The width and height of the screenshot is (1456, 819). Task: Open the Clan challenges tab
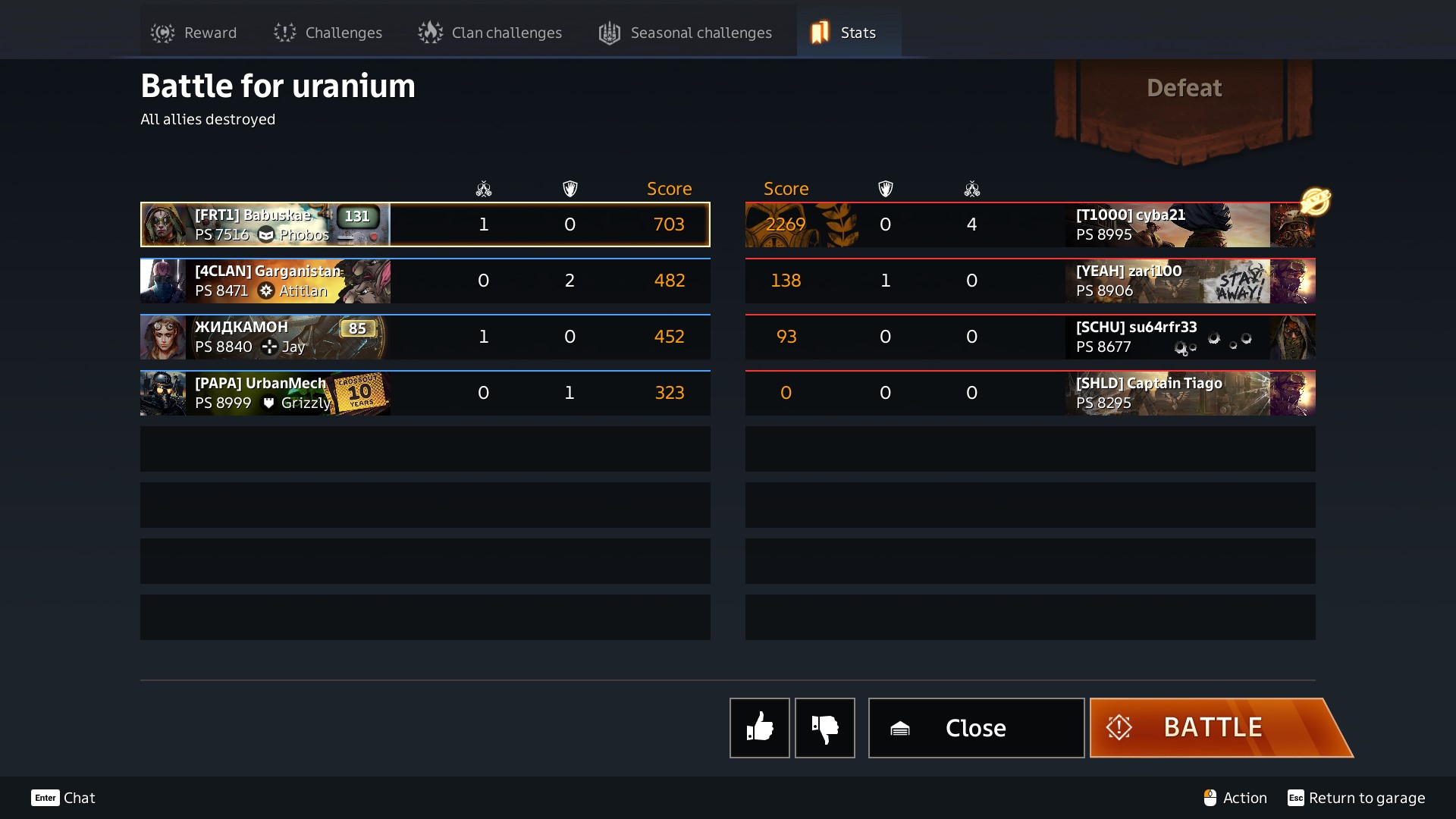tap(490, 33)
